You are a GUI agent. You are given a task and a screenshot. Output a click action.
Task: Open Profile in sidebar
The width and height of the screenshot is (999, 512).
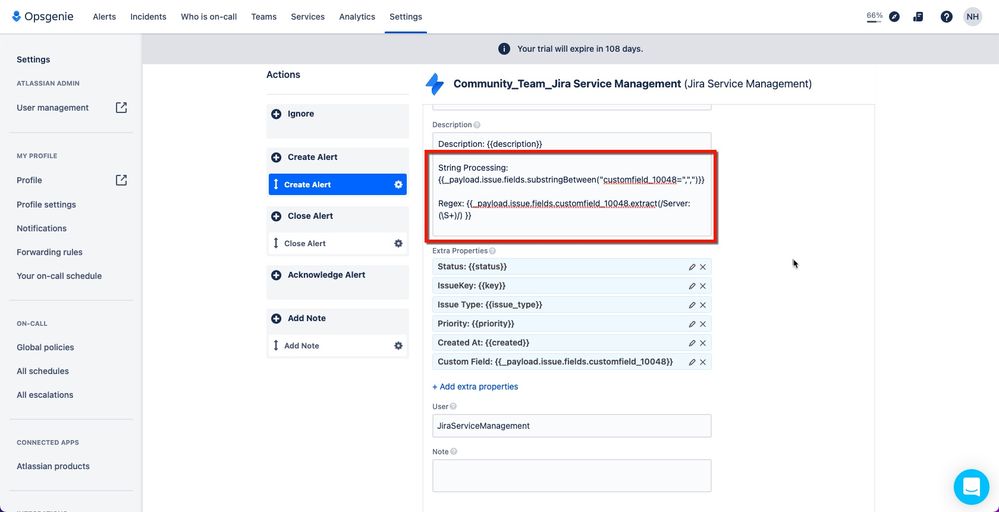click(29, 180)
